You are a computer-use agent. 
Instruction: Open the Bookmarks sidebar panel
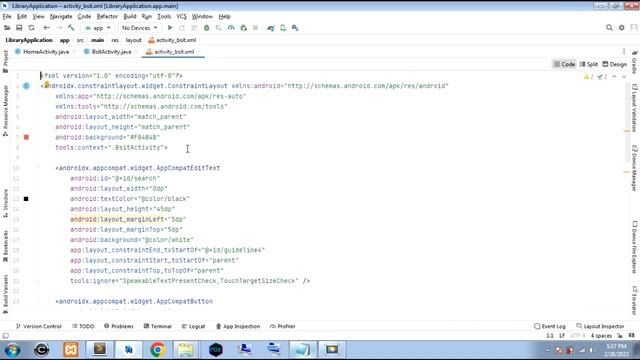(5, 246)
